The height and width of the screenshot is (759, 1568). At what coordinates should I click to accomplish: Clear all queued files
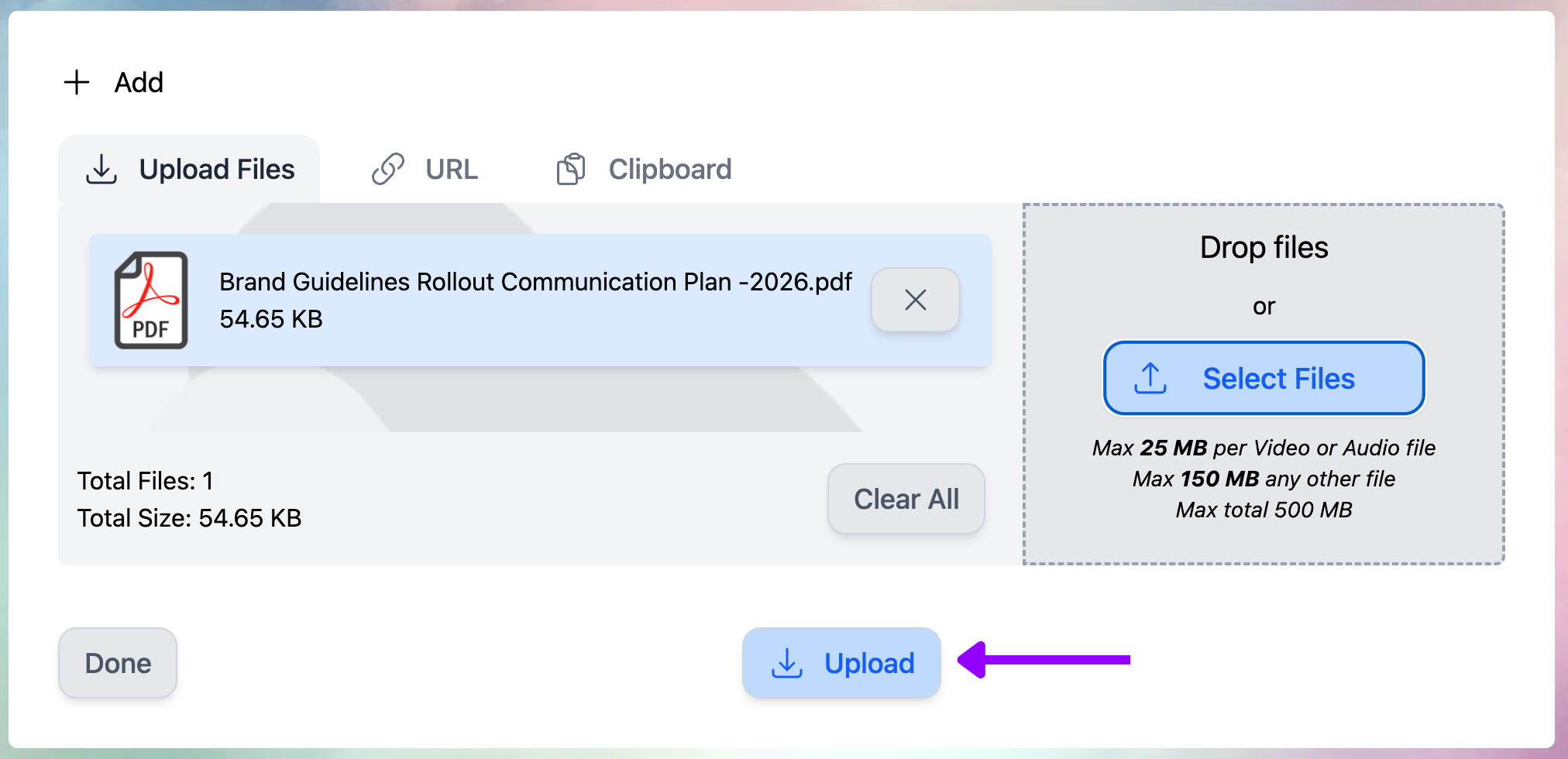[906, 499]
